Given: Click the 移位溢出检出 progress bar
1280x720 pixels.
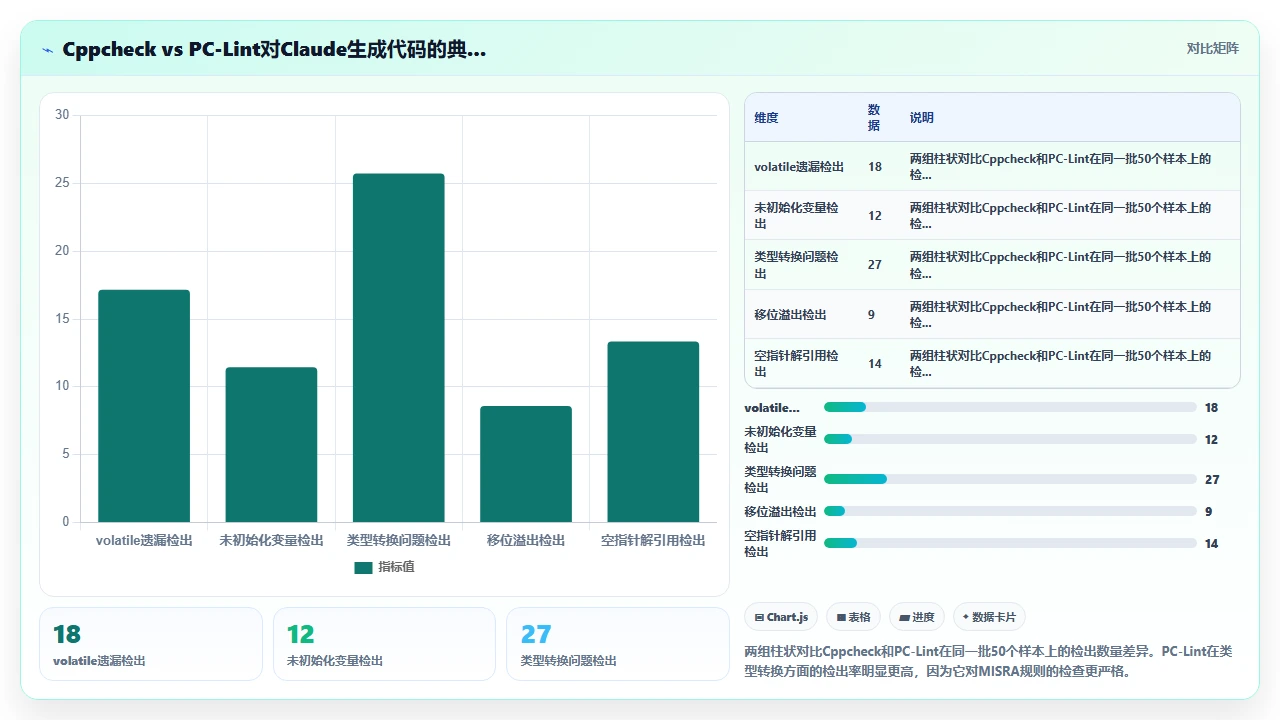Looking at the screenshot, I should tap(1010, 511).
